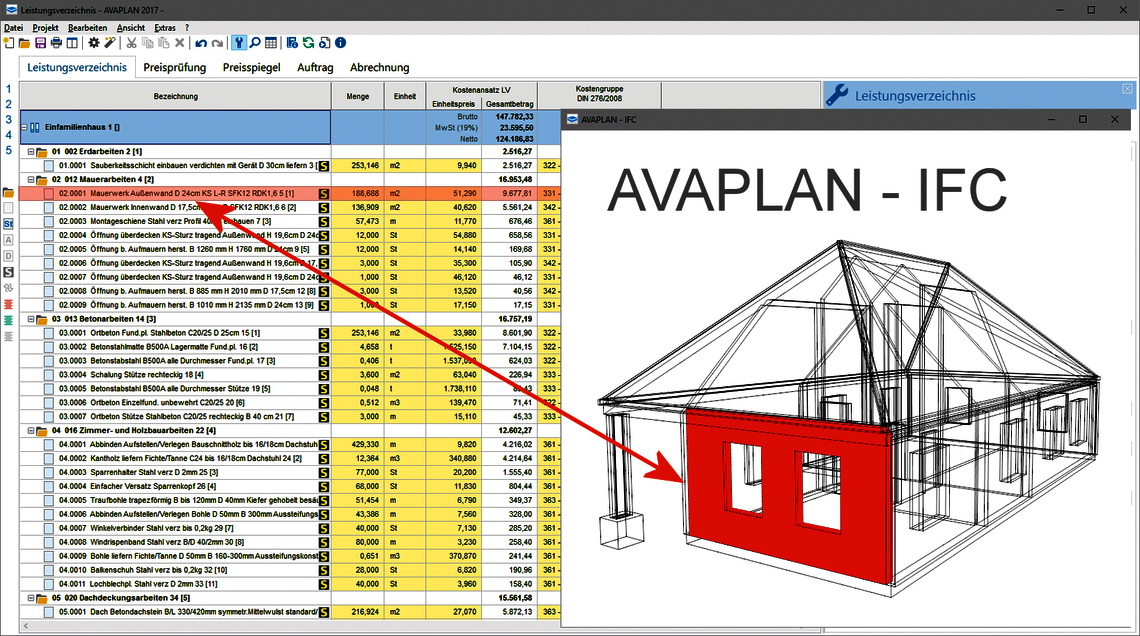The width and height of the screenshot is (1140, 636).
Task: Click the red rows icon in the left sidebar
Action: (9, 304)
